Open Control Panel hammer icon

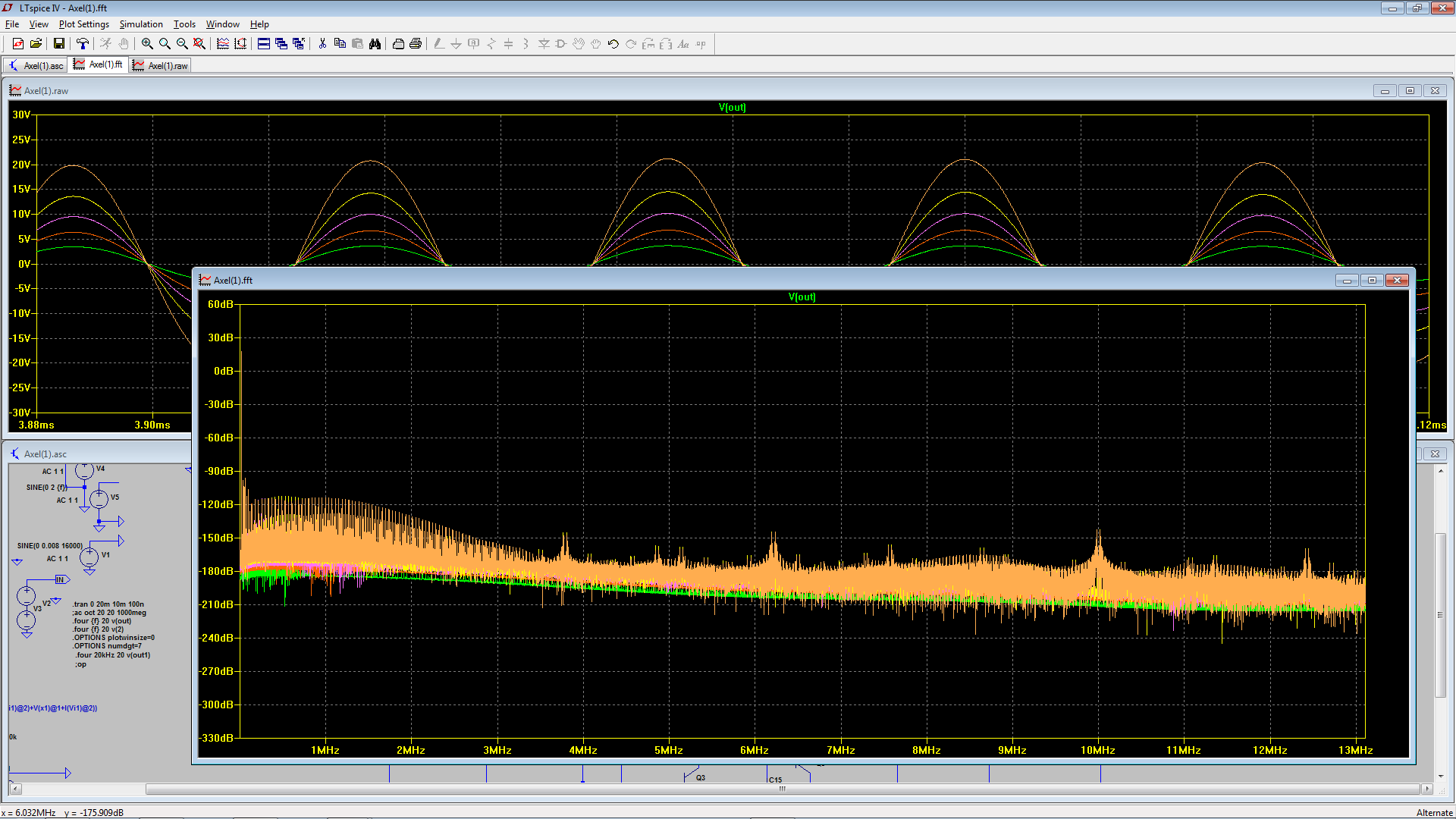pos(82,44)
